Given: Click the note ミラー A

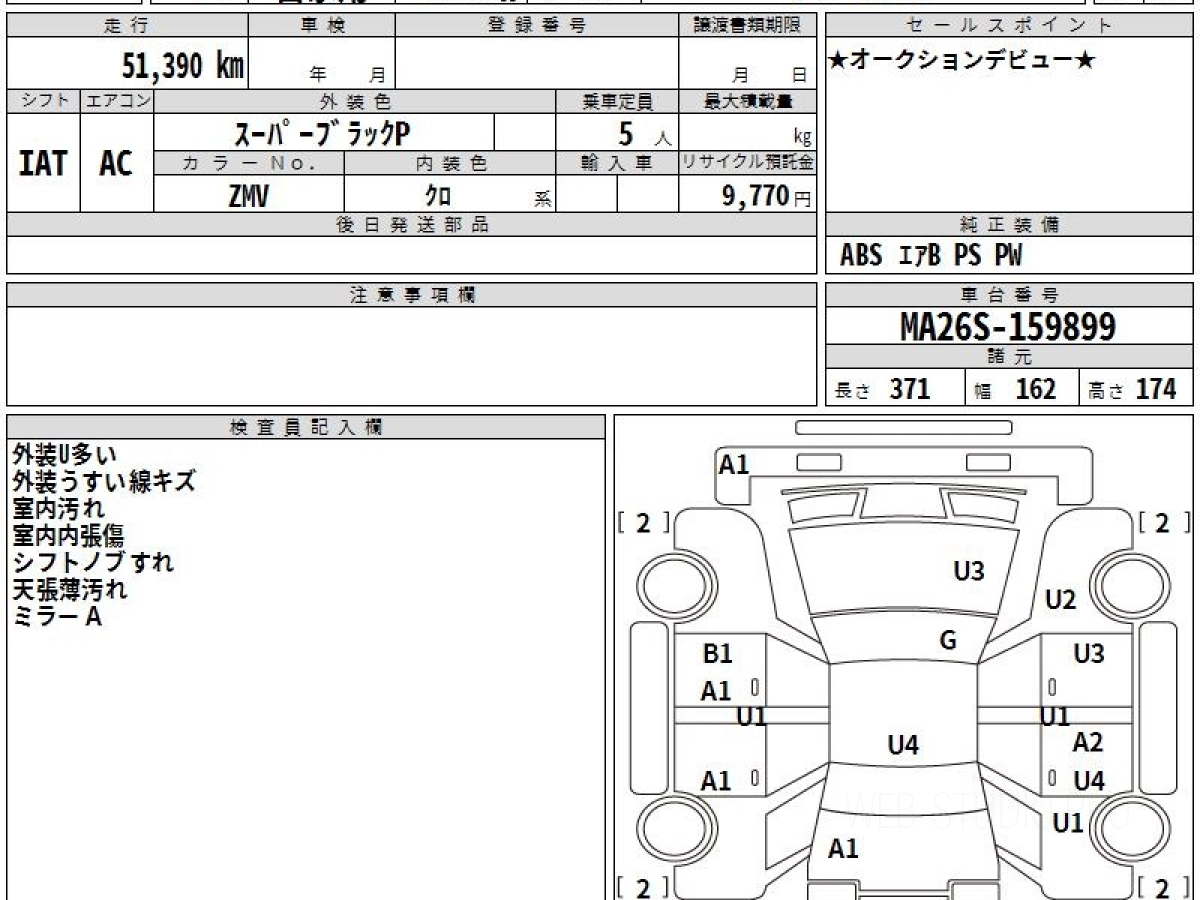Looking at the screenshot, I should 57,617.
